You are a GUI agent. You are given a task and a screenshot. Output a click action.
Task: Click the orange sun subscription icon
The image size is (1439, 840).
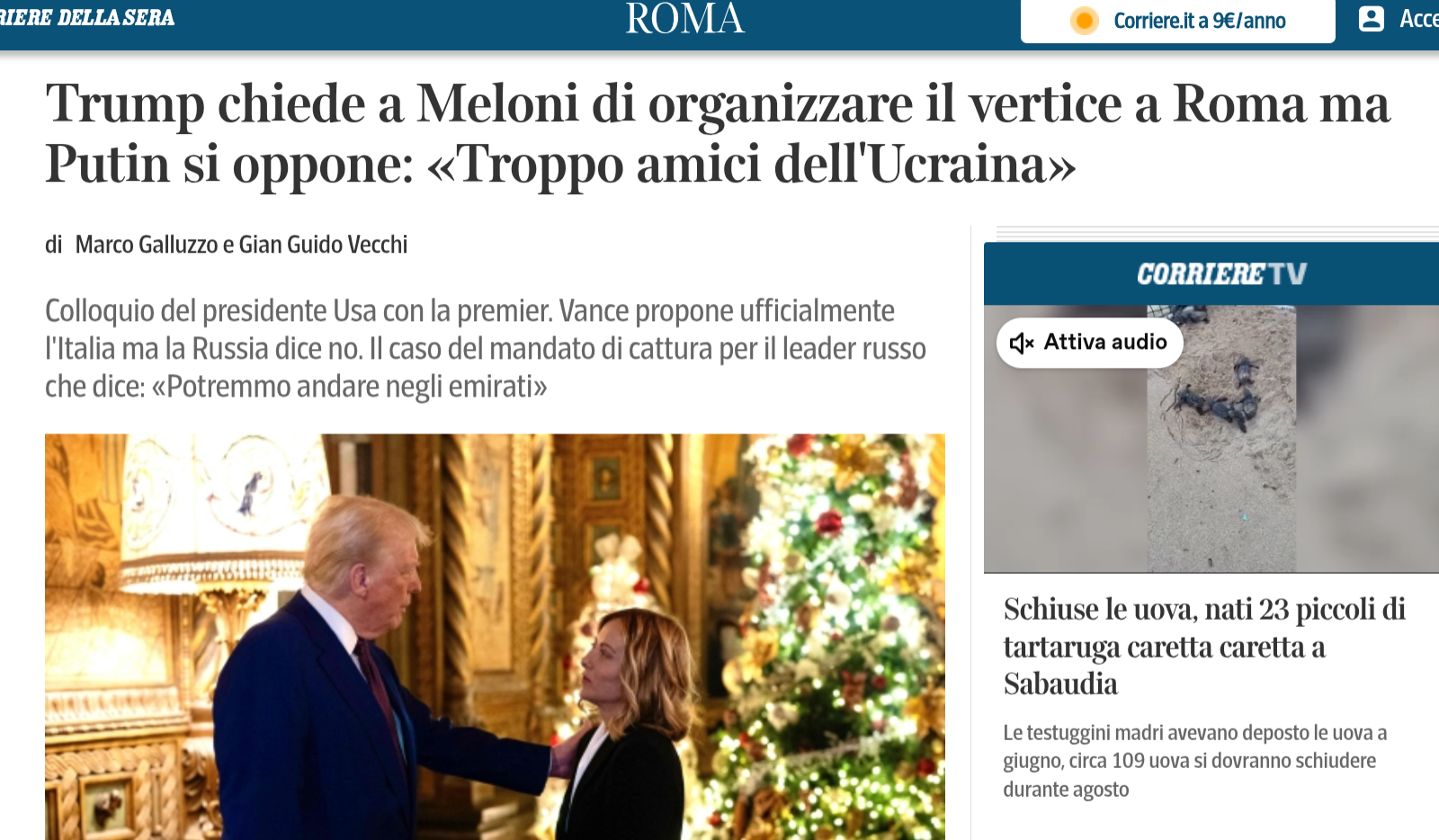click(1085, 21)
